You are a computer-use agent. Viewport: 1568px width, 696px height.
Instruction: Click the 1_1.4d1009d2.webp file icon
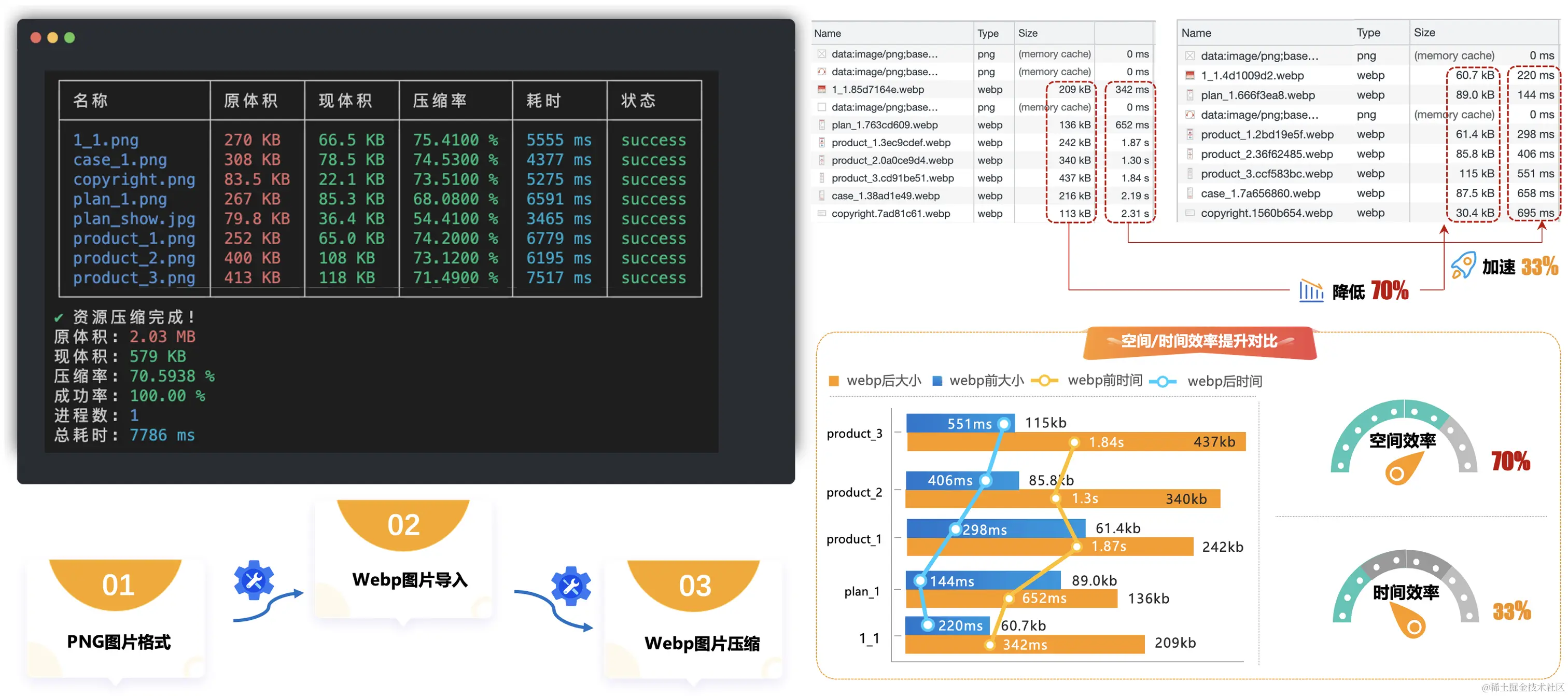click(x=1189, y=76)
